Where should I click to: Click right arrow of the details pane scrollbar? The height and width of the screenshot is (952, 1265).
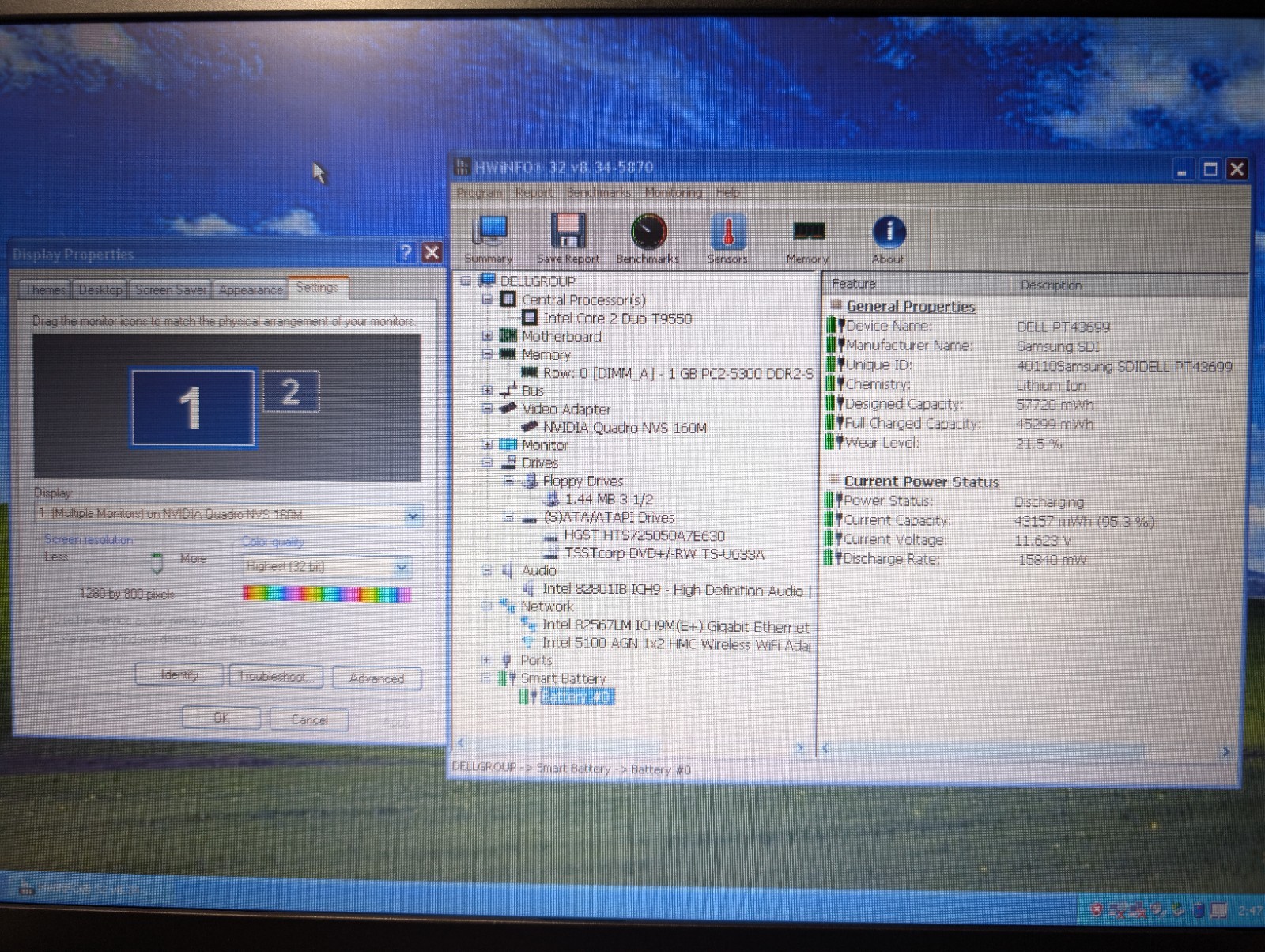pyautogui.click(x=1225, y=752)
